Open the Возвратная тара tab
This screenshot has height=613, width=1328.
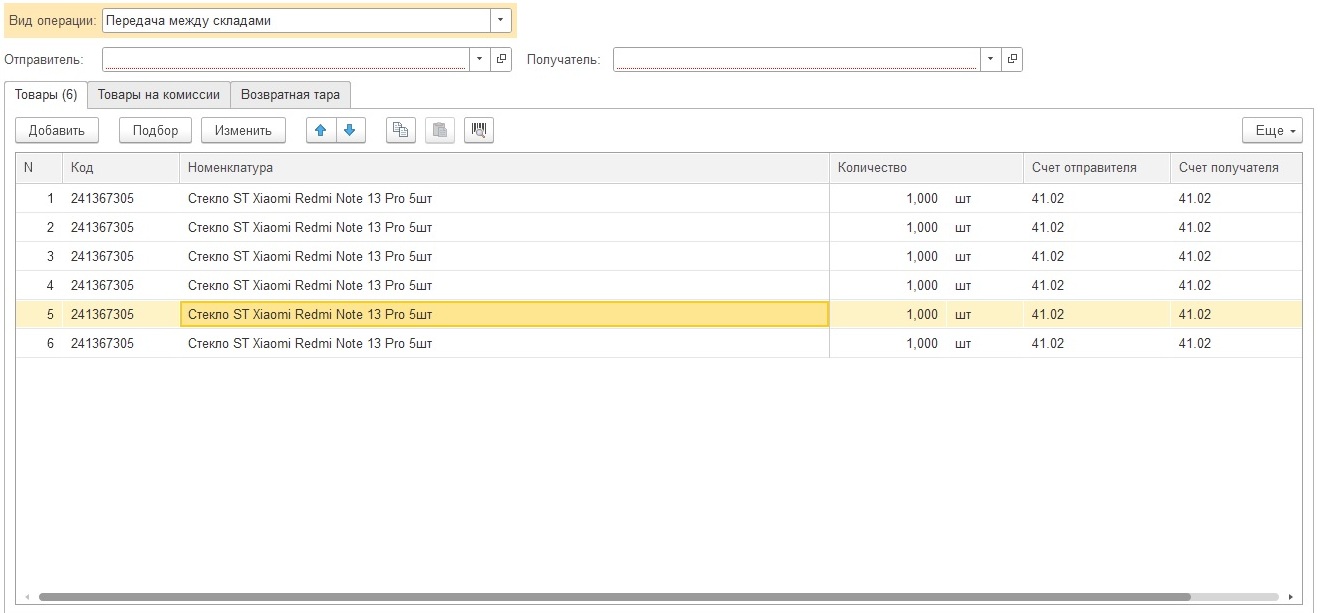point(291,95)
